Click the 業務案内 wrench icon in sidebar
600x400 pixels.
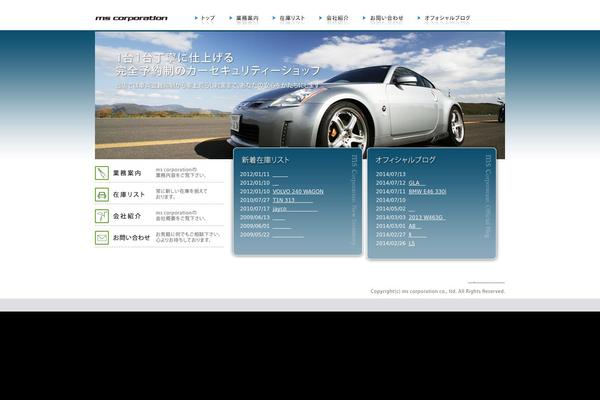click(x=102, y=173)
